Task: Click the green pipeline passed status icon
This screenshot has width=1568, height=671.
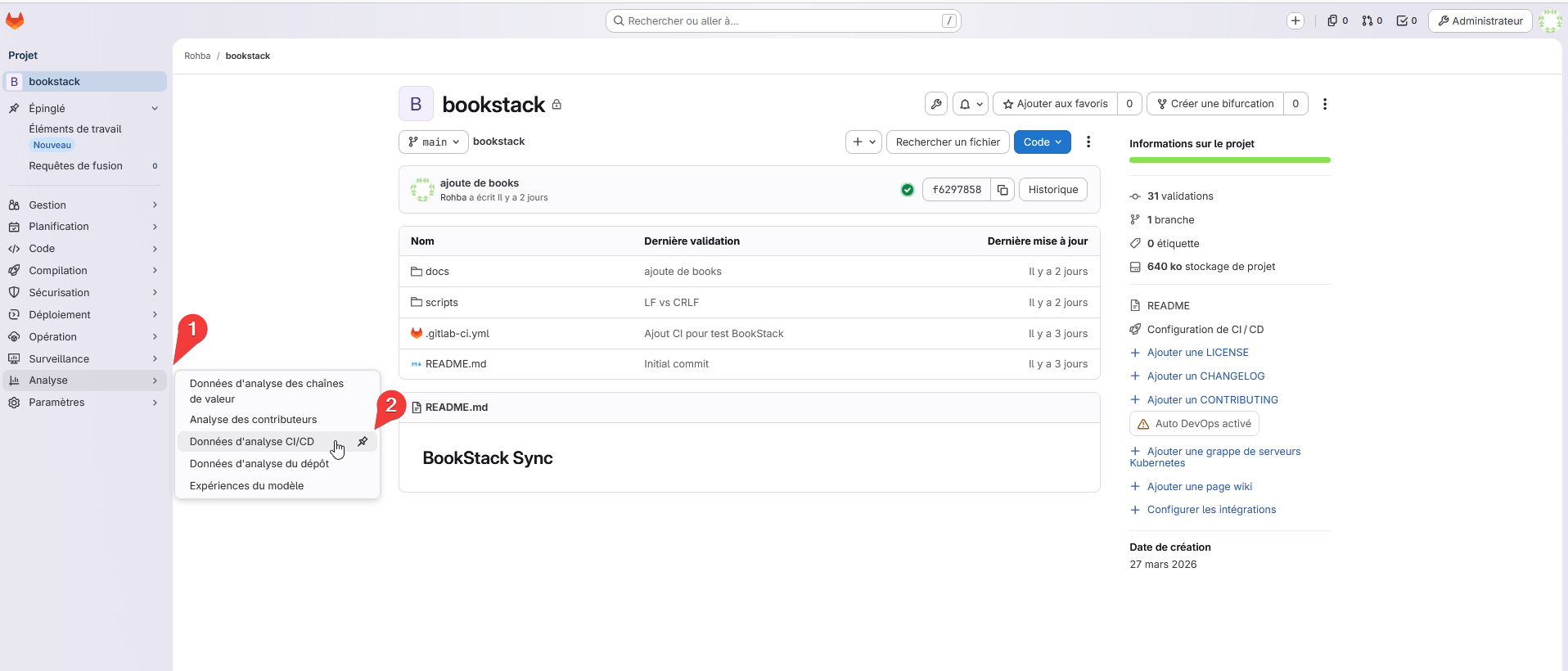Action: pos(907,190)
